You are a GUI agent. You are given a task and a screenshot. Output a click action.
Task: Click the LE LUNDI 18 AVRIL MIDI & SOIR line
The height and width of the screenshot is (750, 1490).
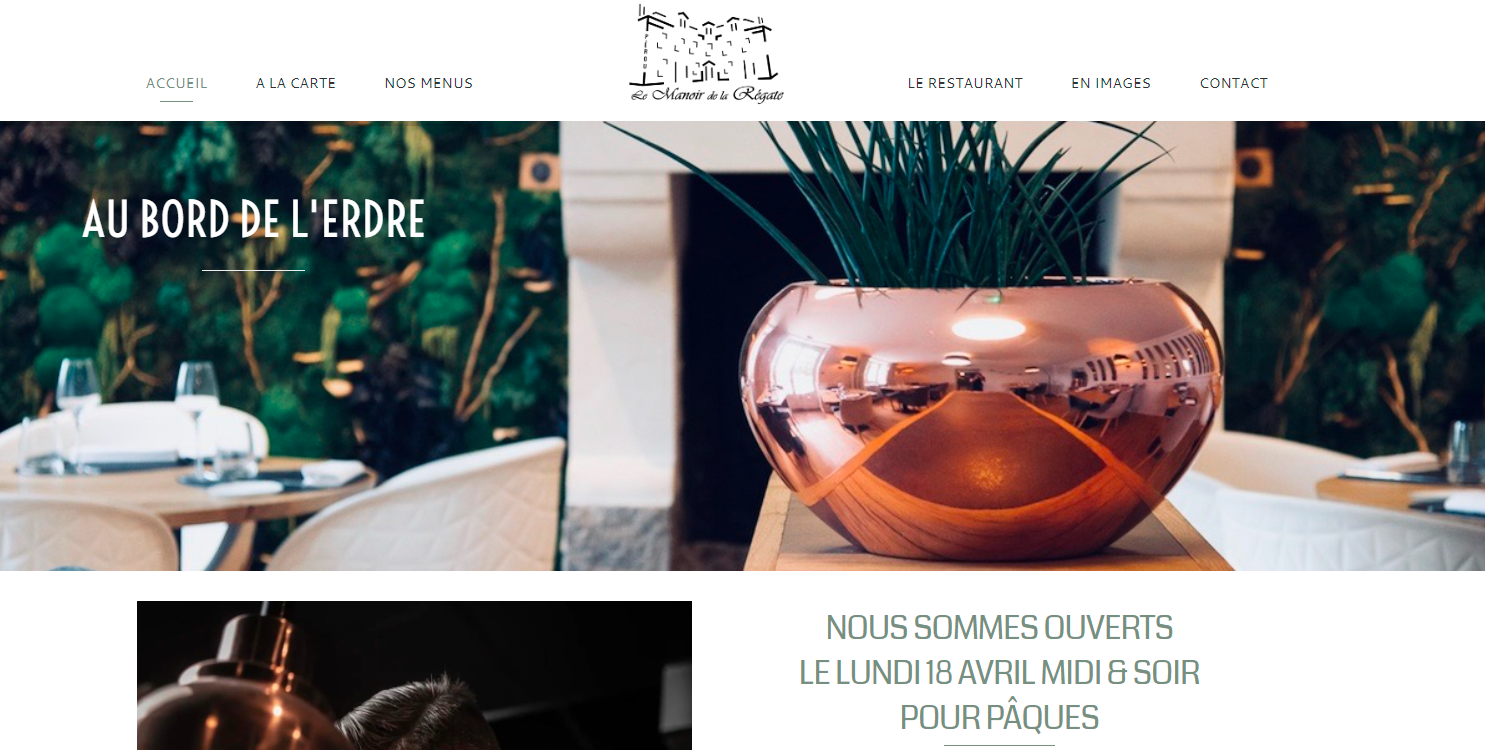999,673
